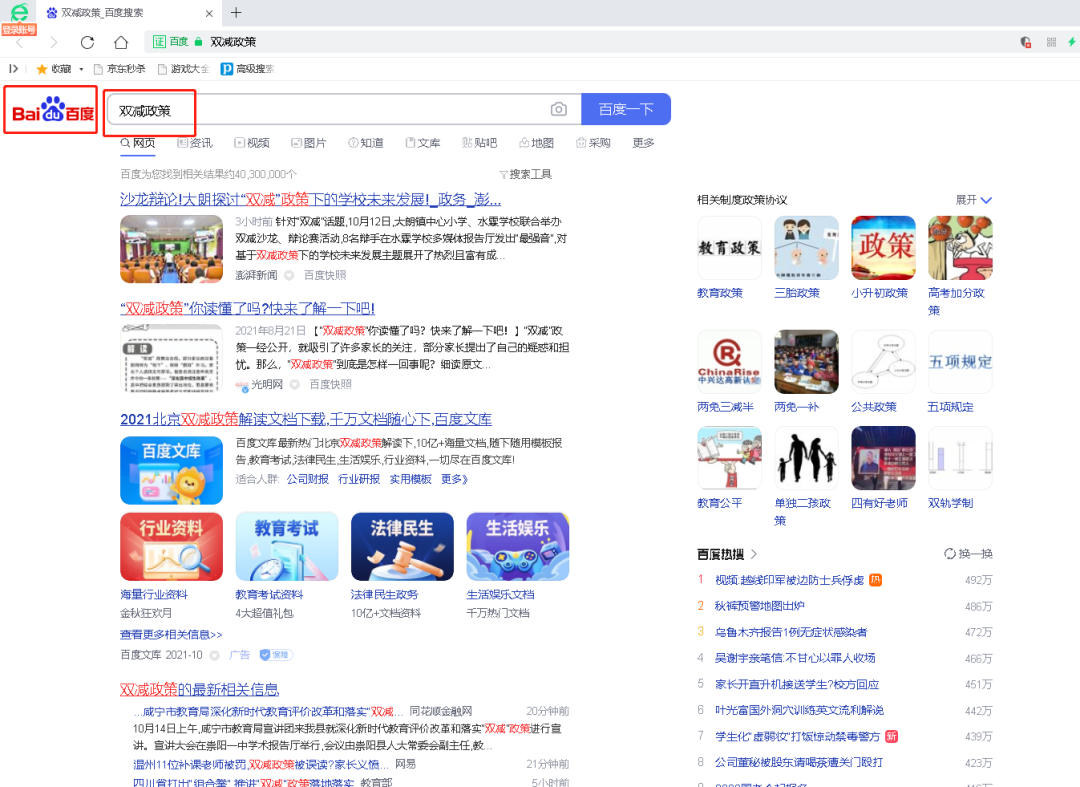
Task: Click the green 证 certificate icon
Action: (x=159, y=42)
